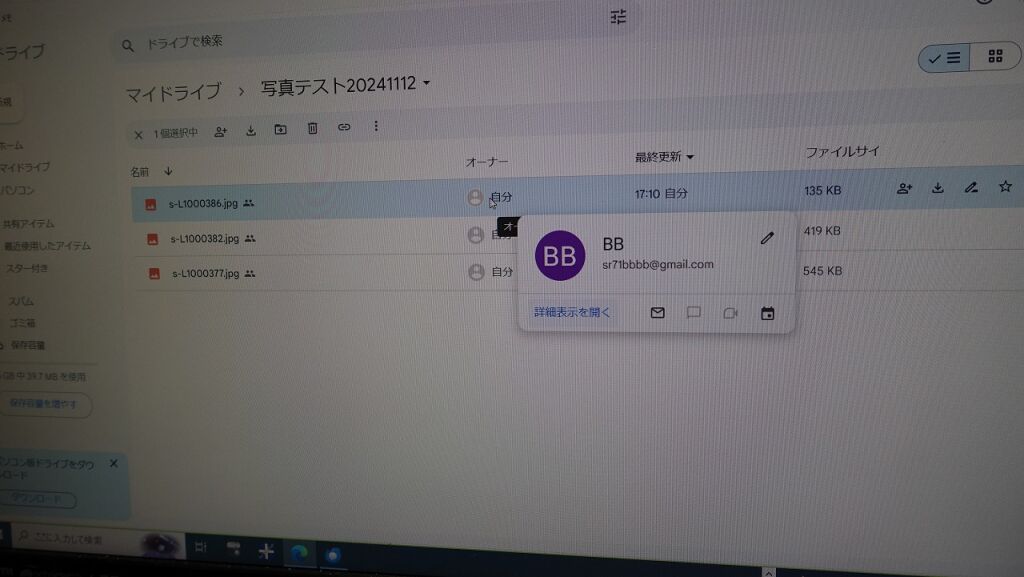Click the share icon in the selection toolbar
This screenshot has height=577, width=1024.
pos(220,131)
